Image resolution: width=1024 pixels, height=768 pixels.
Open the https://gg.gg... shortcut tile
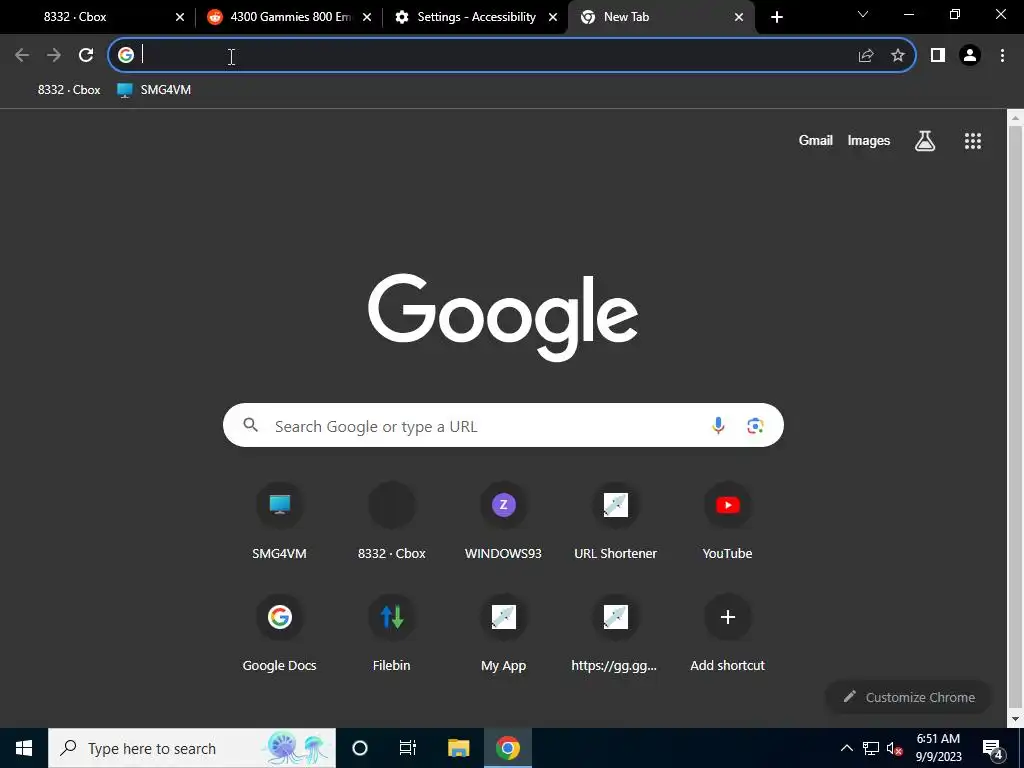point(616,633)
